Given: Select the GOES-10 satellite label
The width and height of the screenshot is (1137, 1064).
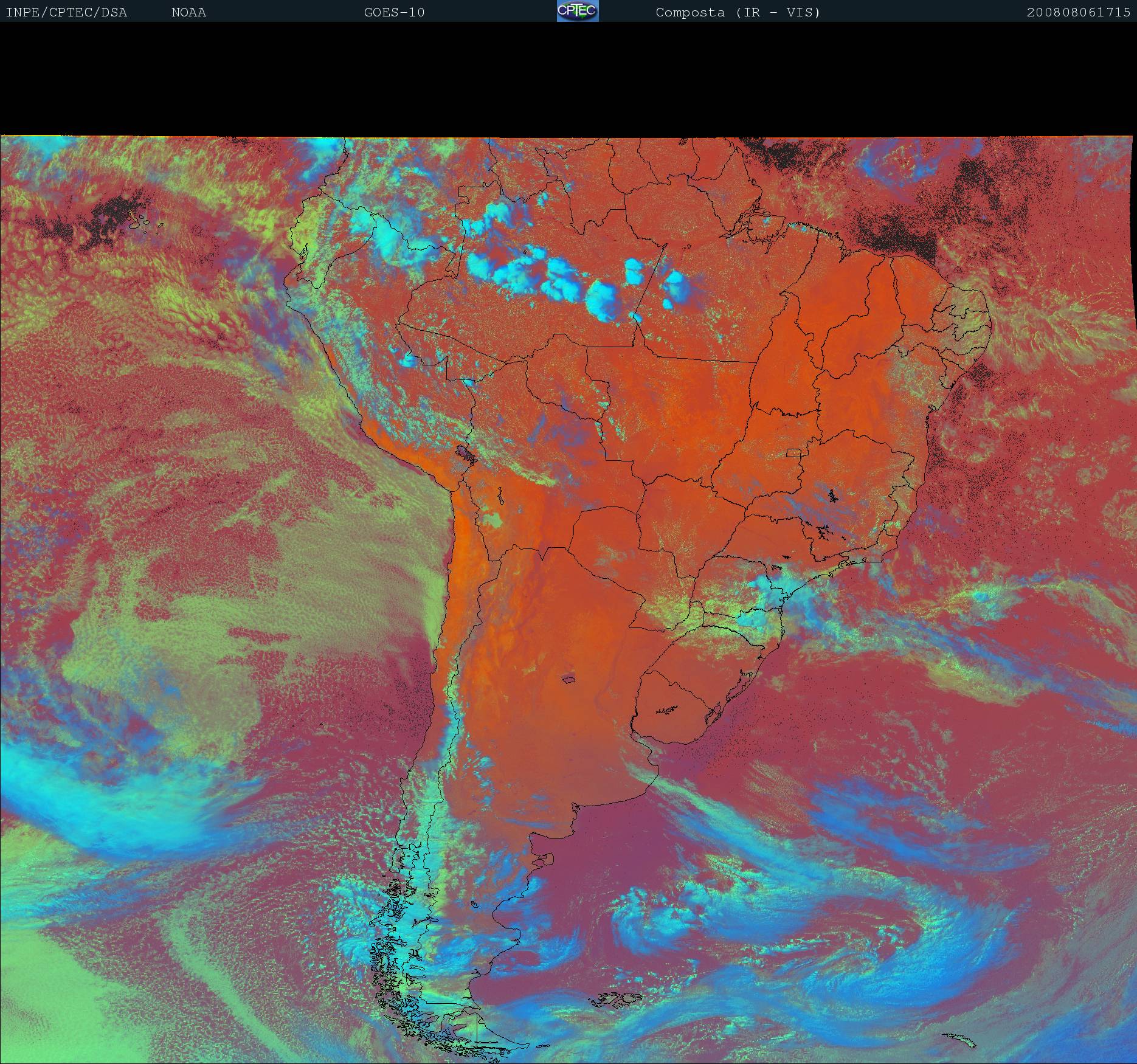Looking at the screenshot, I should (395, 13).
